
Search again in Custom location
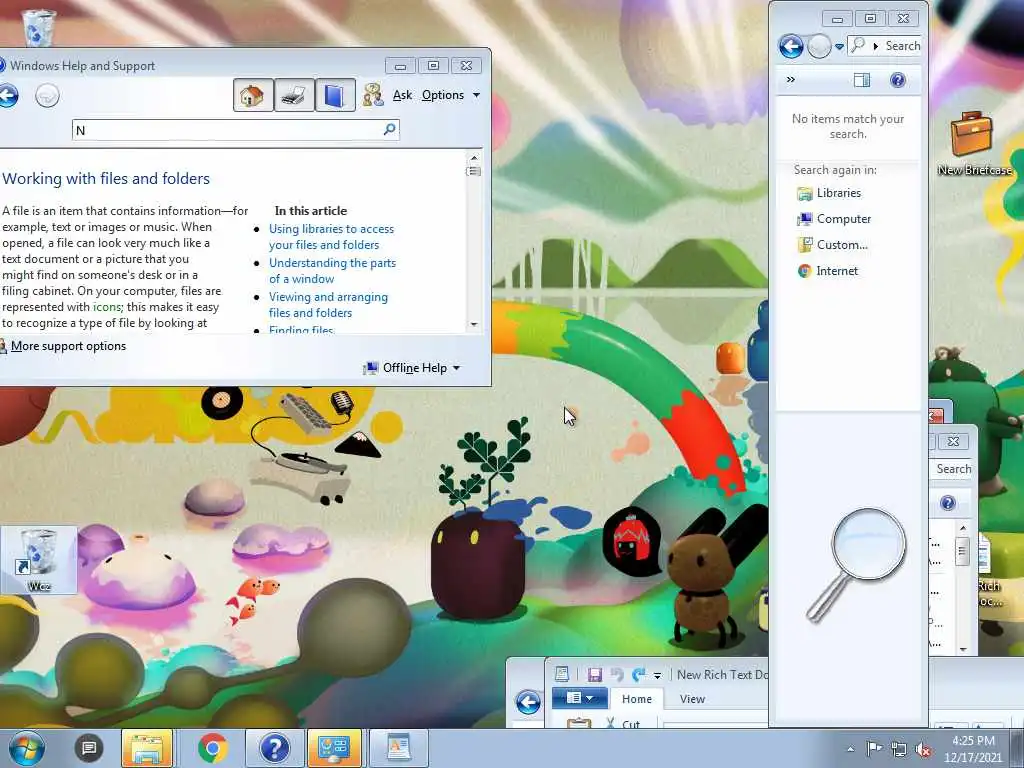pos(833,246)
